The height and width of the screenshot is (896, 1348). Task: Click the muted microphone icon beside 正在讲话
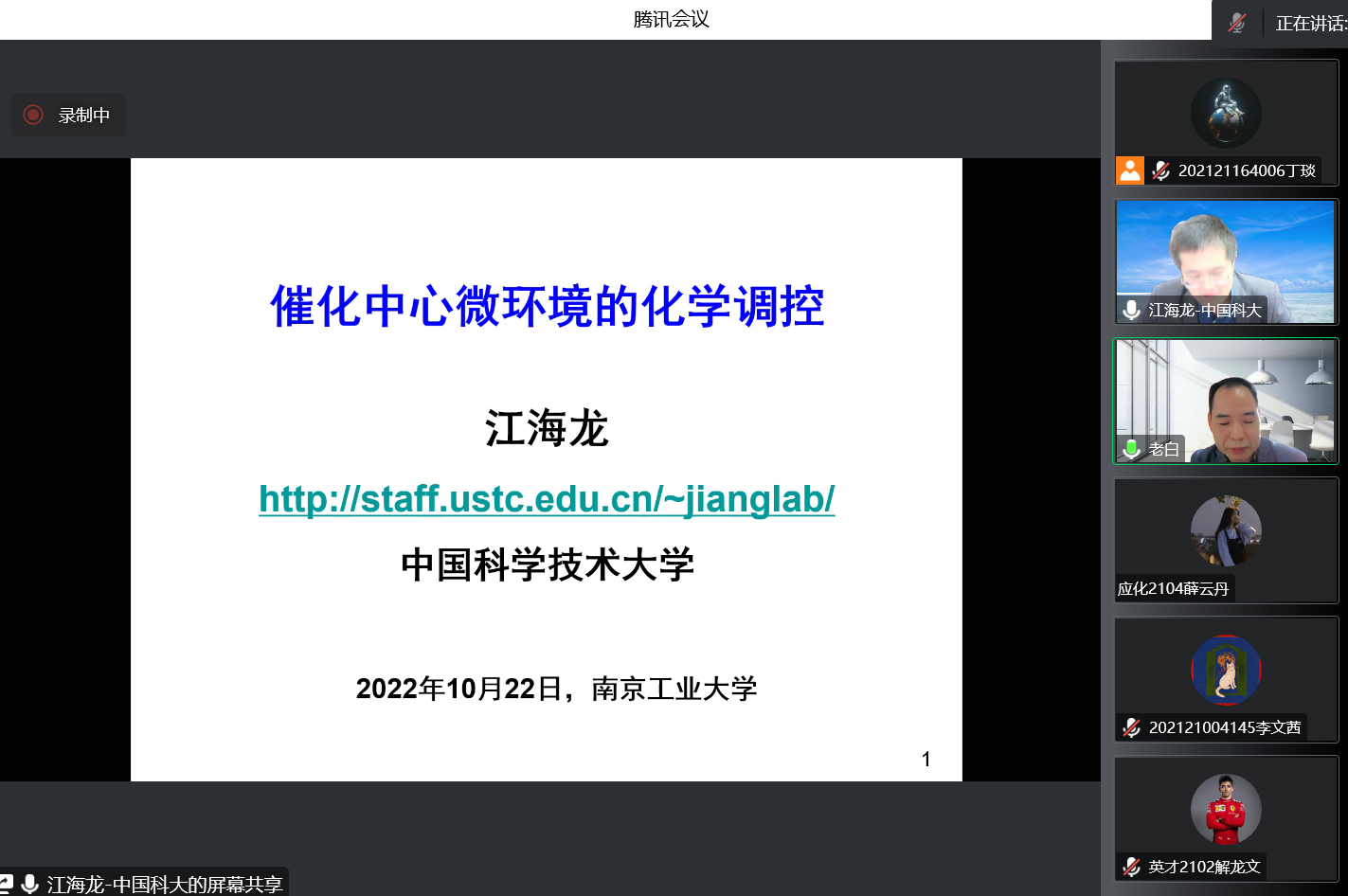[x=1237, y=23]
